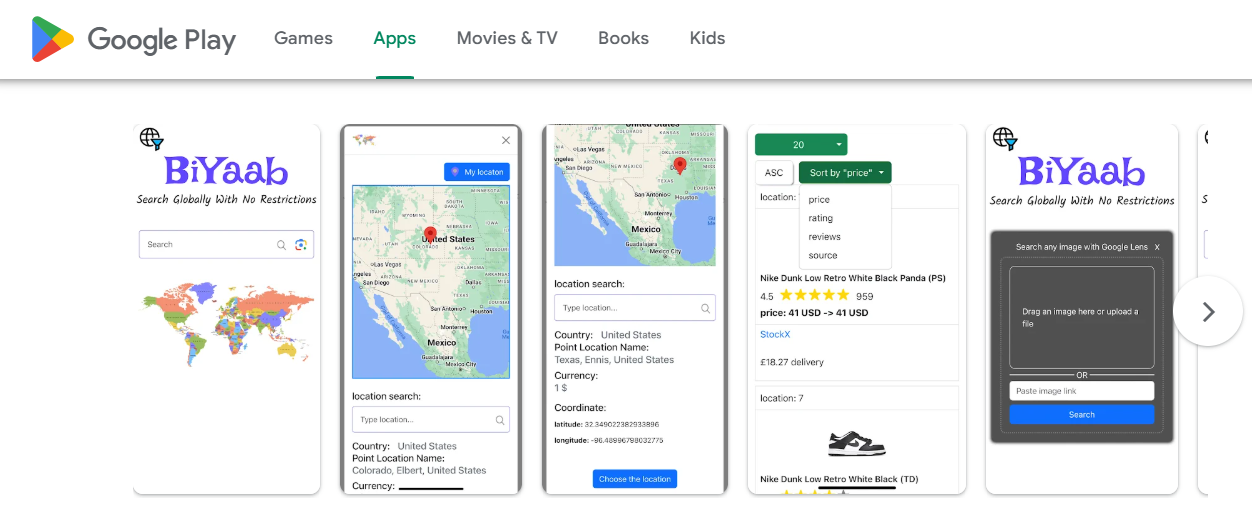Click the Google Lens icon in search bar

pos(301,244)
